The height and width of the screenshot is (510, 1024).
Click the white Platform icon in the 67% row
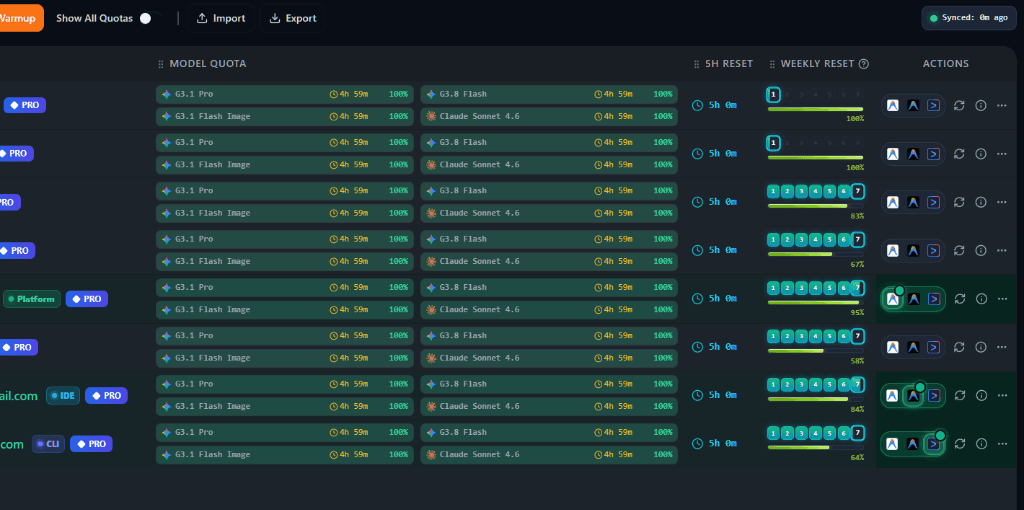pos(893,250)
